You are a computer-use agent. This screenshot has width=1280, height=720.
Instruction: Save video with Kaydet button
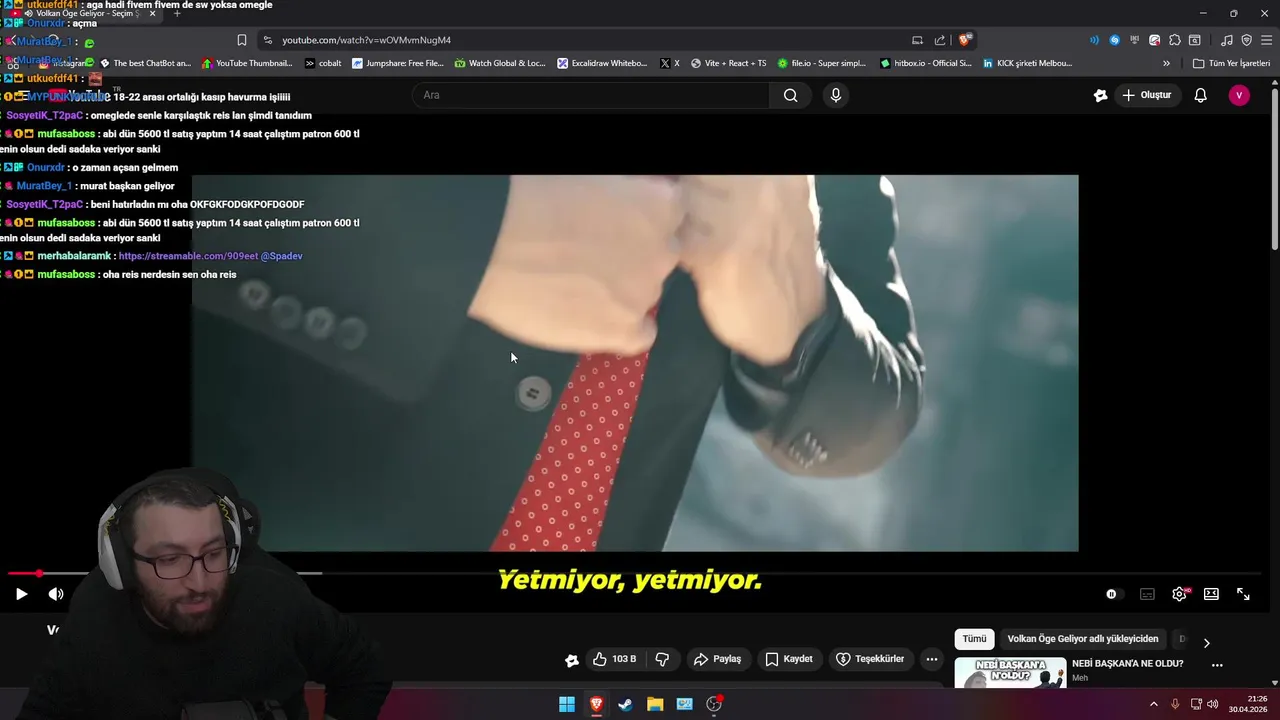(789, 659)
